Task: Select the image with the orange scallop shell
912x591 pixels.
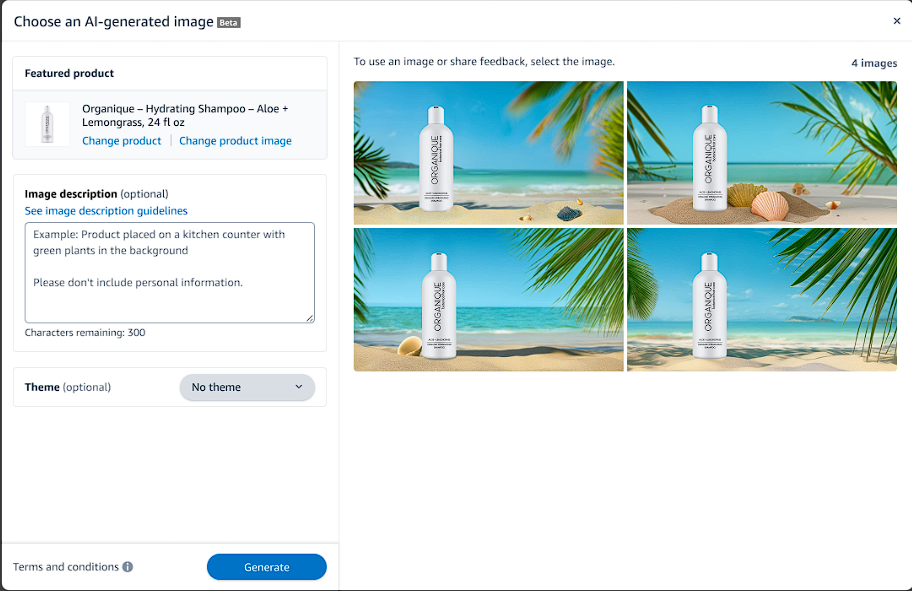Action: (x=761, y=152)
